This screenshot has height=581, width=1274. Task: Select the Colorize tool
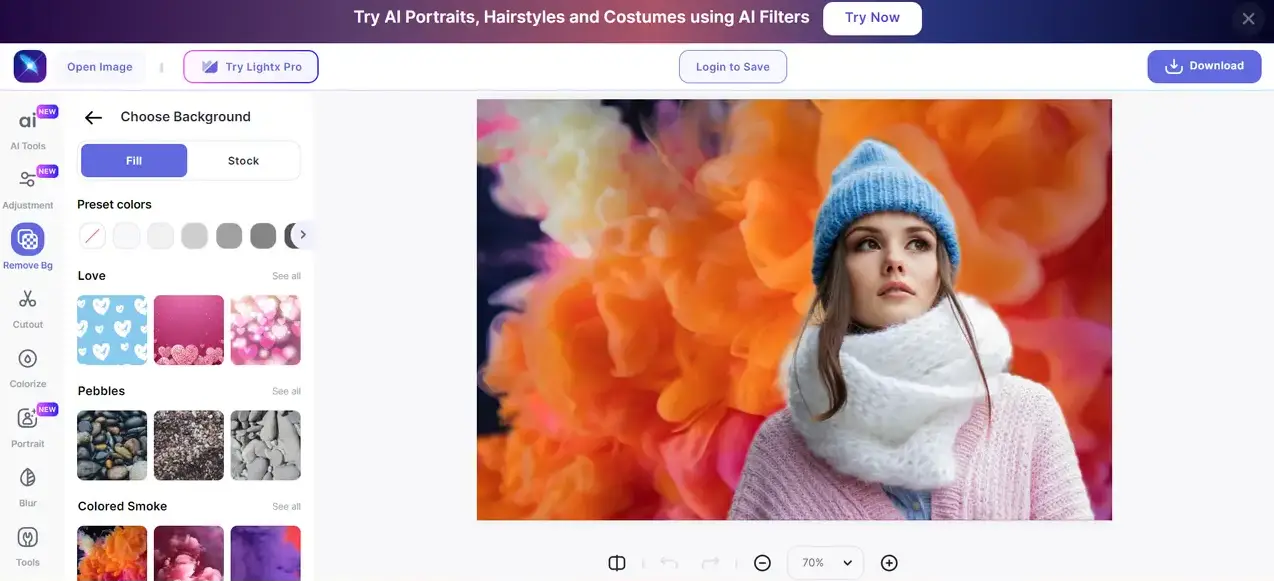[28, 366]
